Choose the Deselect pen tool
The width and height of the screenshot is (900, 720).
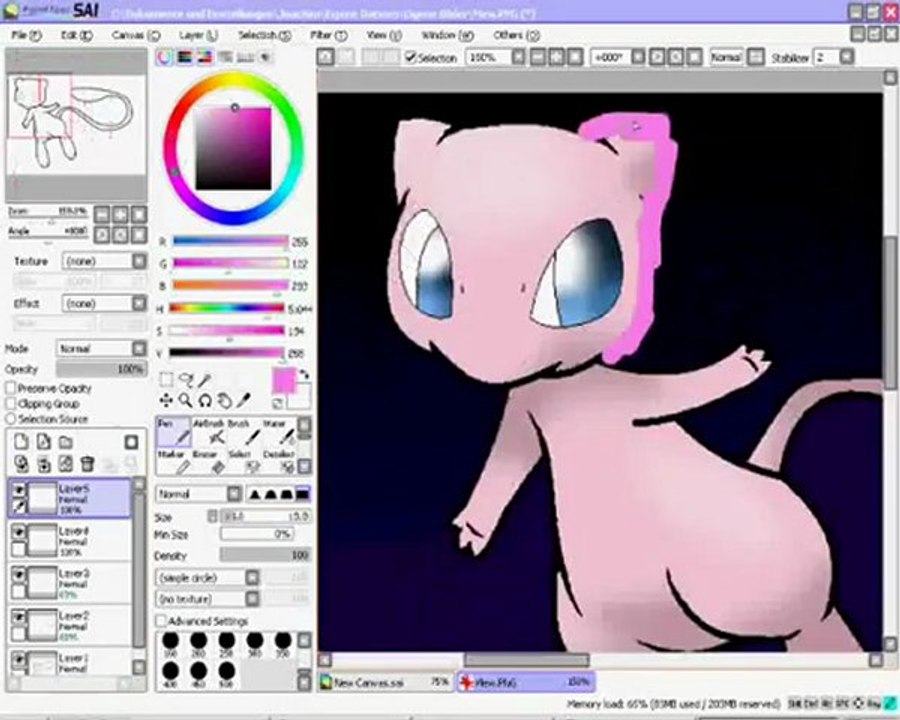point(279,462)
